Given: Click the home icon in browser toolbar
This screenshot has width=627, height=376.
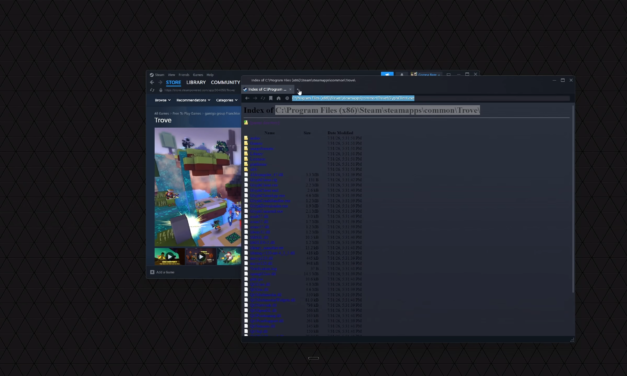Looking at the screenshot, I should pos(279,98).
